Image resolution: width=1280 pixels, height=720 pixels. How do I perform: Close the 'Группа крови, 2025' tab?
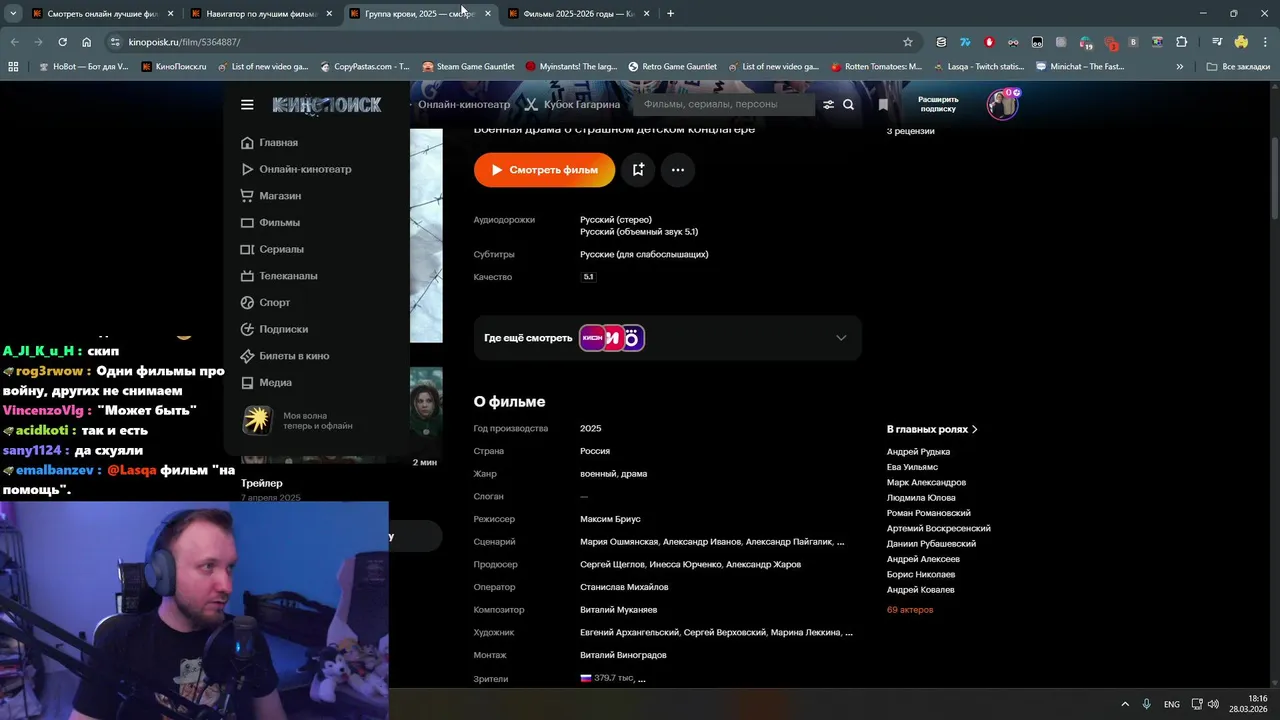point(488,14)
